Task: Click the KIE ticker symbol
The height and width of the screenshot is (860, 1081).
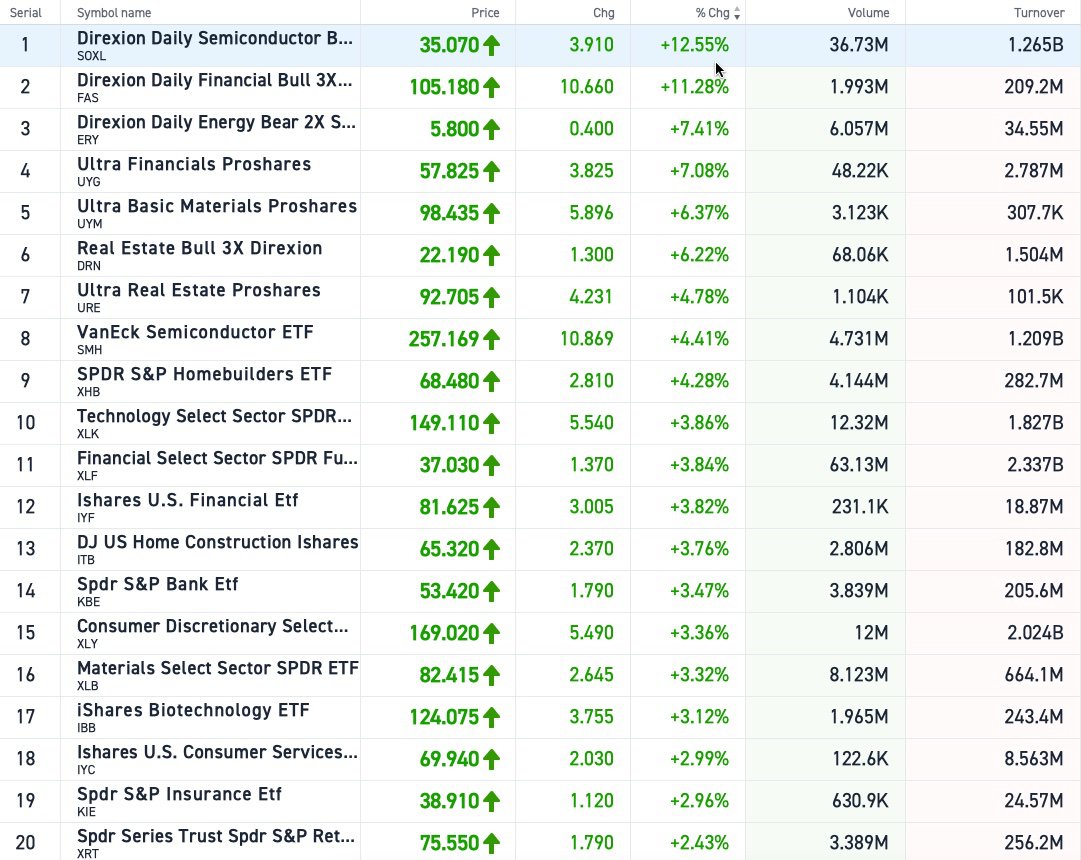Action: point(86,812)
